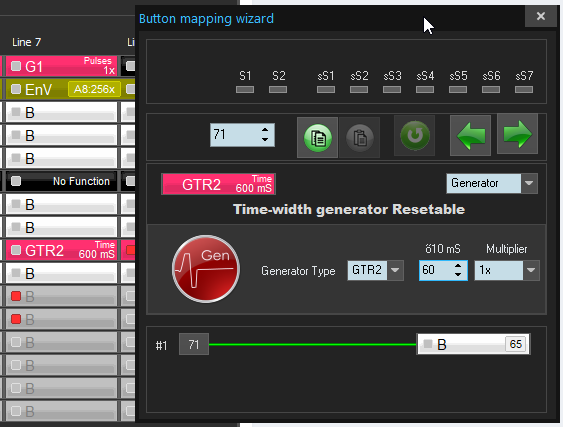Decrease the 60 time value spinner
Screen dimensions: 563x427
click(x=458, y=275)
